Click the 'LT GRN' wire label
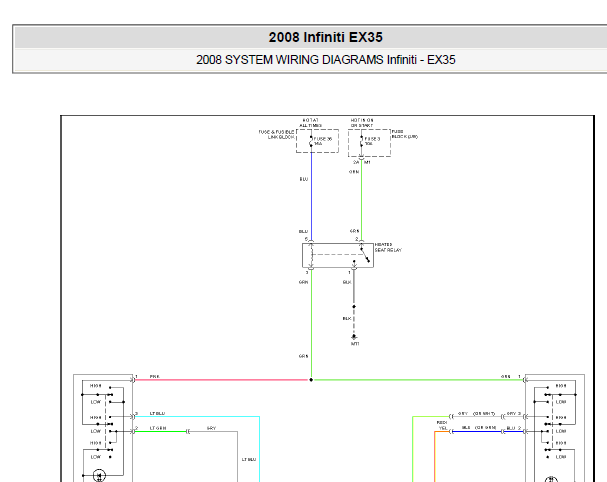 [x=158, y=428]
